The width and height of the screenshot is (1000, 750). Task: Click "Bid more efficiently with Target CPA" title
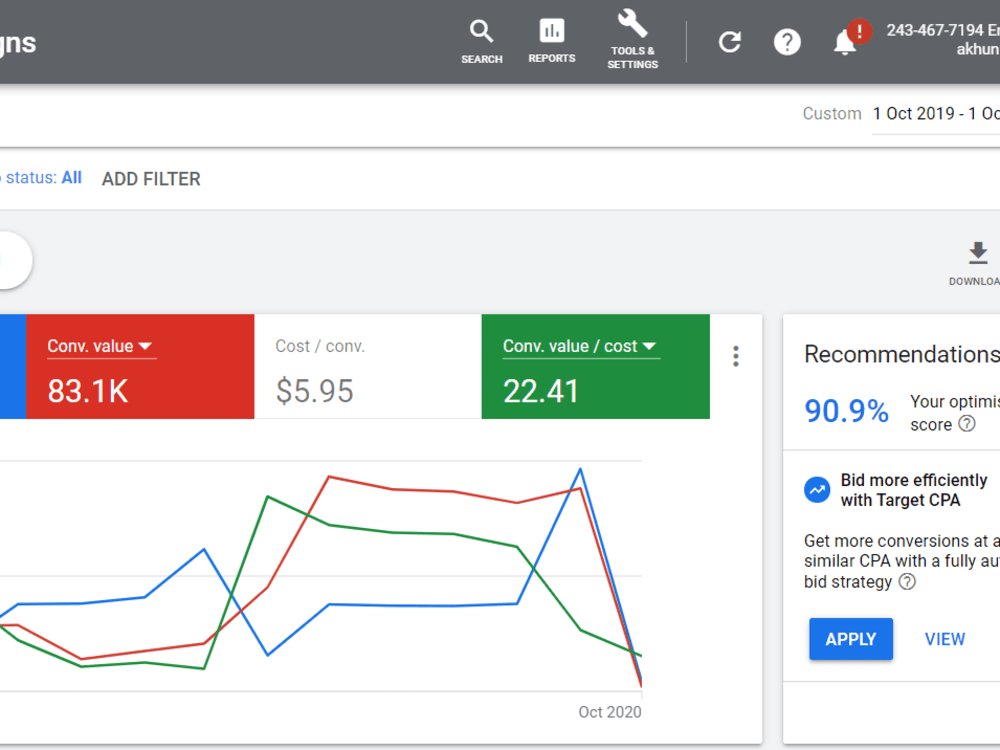[913, 490]
